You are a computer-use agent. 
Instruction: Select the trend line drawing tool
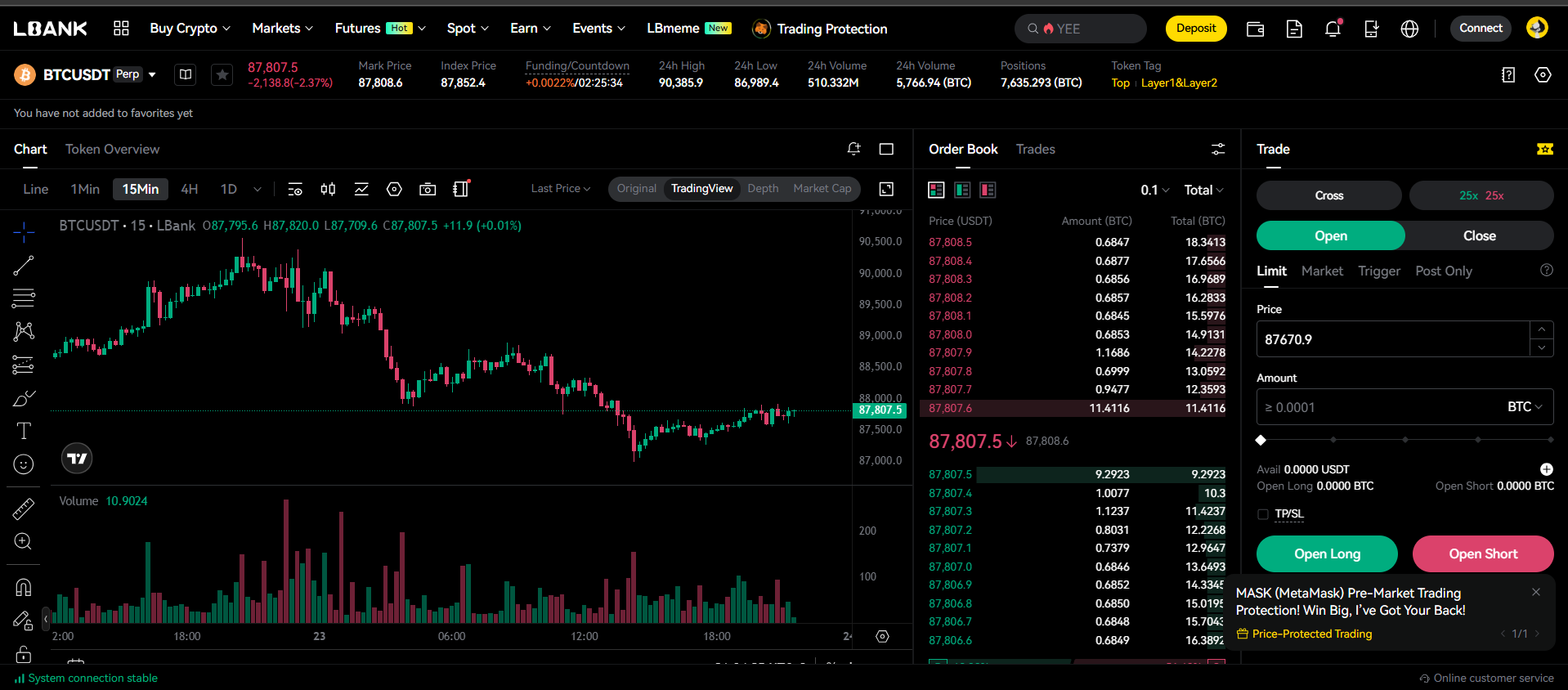coord(24,265)
